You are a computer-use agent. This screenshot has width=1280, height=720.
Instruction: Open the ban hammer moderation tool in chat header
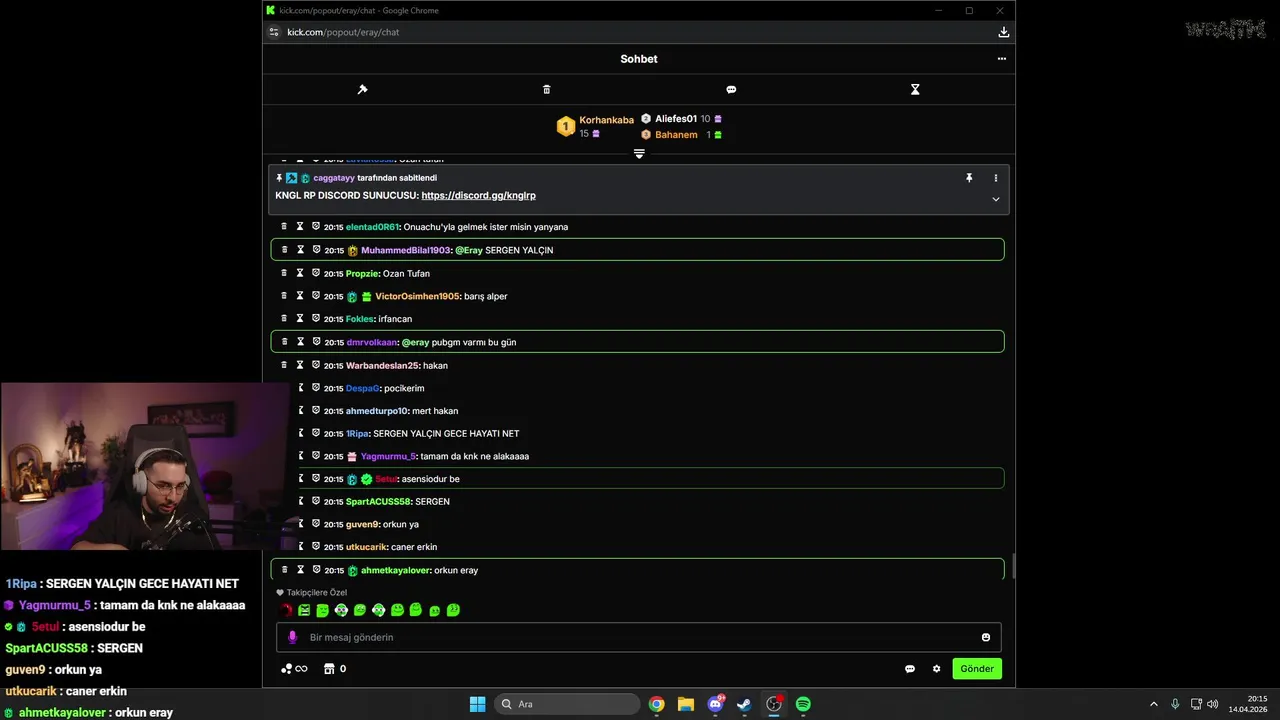coord(362,89)
